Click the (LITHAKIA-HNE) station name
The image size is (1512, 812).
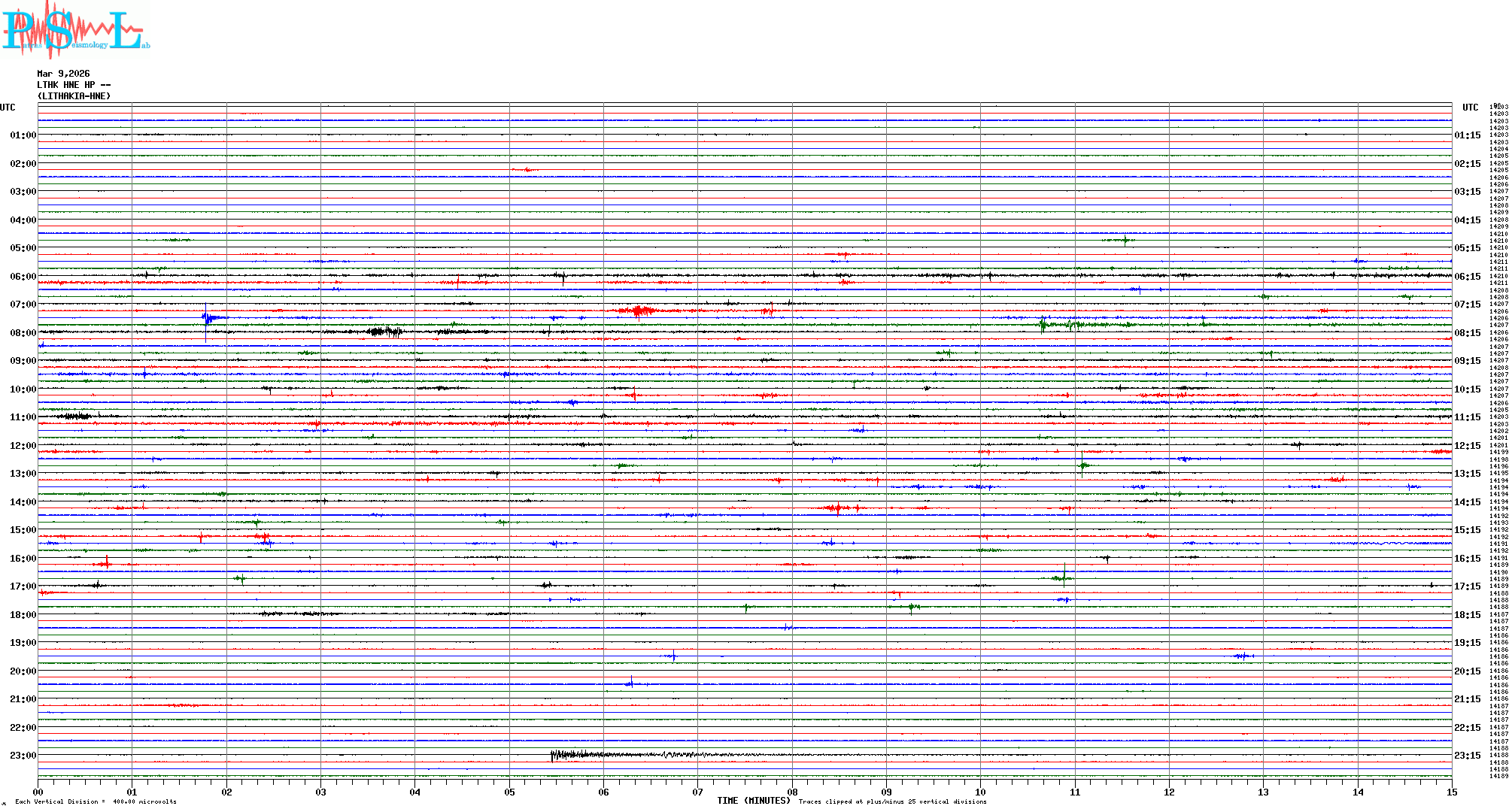pos(74,96)
